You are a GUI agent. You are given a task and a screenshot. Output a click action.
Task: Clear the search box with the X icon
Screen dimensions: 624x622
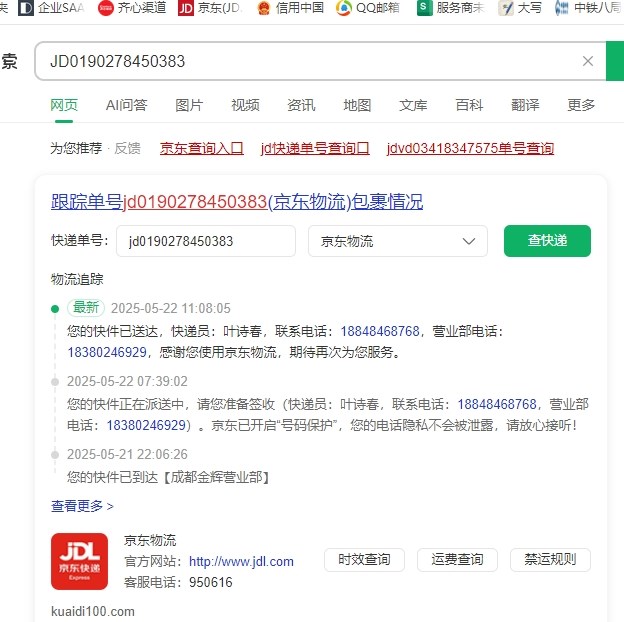(x=588, y=61)
